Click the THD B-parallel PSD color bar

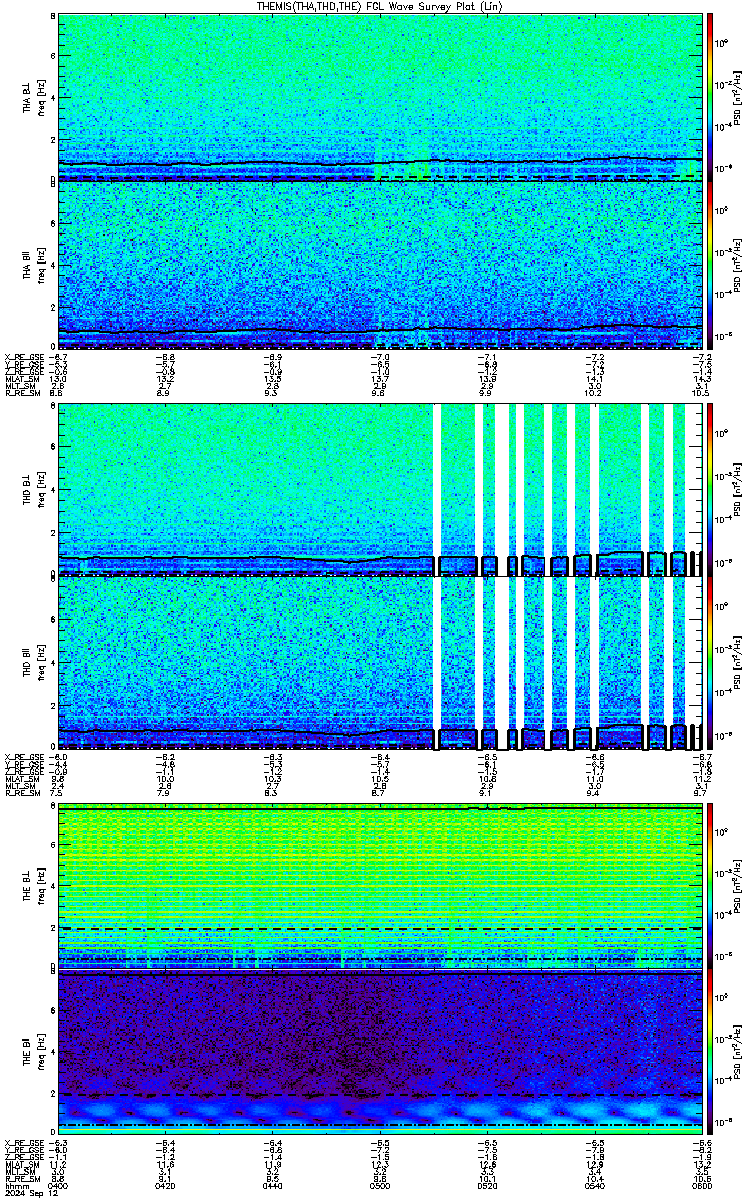[x=711, y=663]
